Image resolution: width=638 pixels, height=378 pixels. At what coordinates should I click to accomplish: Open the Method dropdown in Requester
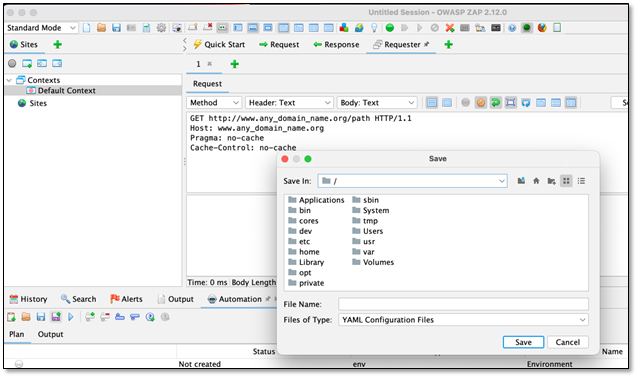pos(214,103)
